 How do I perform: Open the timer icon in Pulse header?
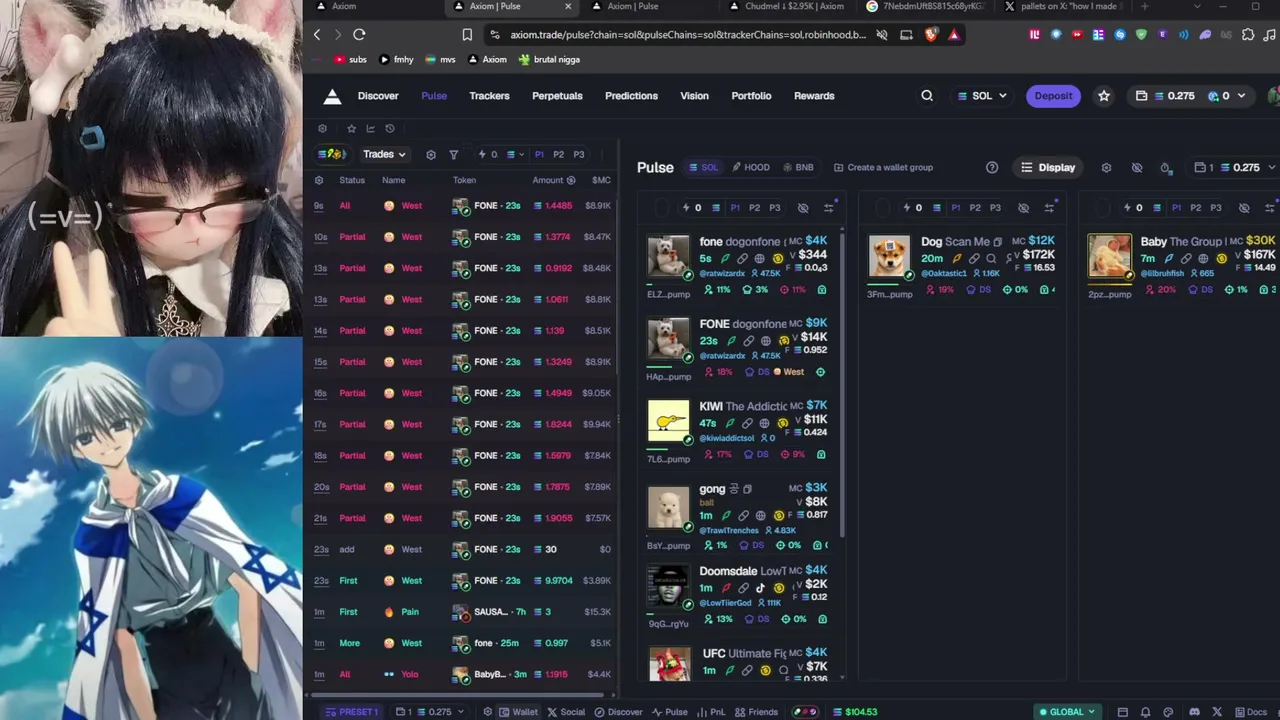(1166, 167)
